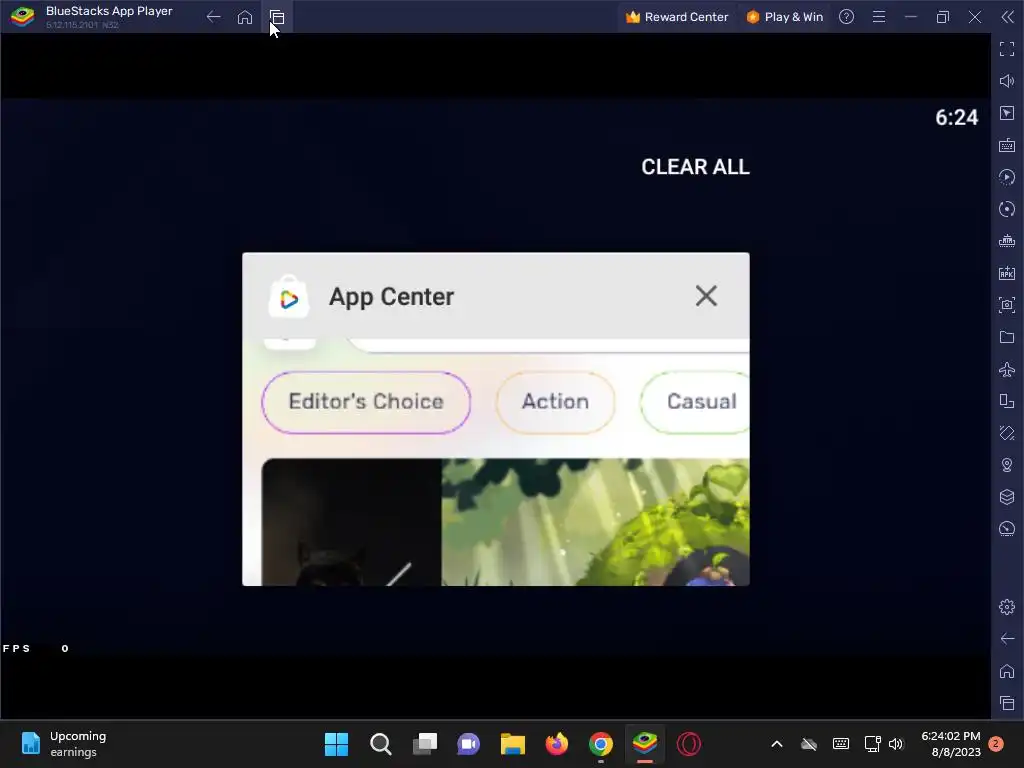Take a screenshot with the capture icon
Viewport: 1024px width, 768px height.
[x=1007, y=305]
